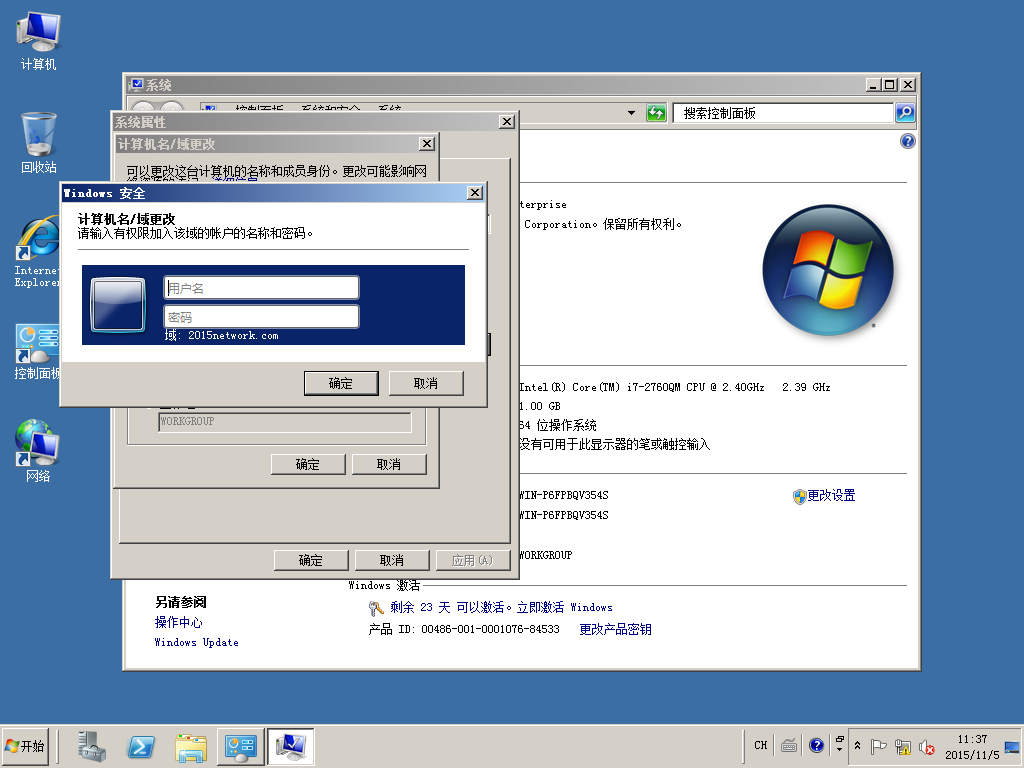Click the Intel Core i7-2760QM processor text
Image resolution: width=1024 pixels, height=768 pixels.
tap(674, 387)
